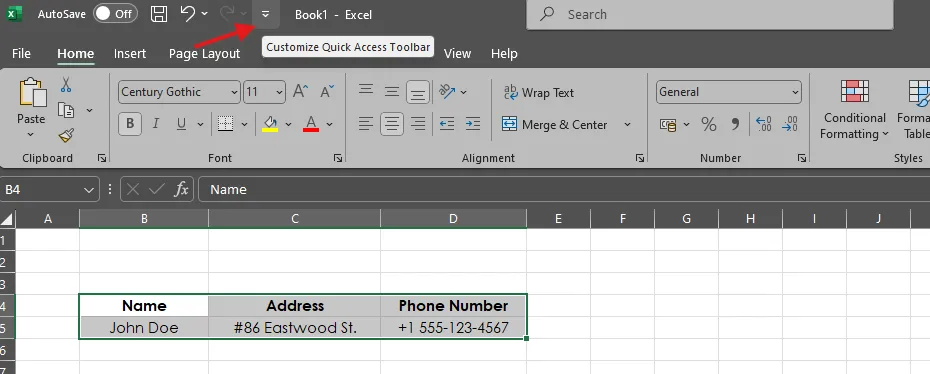Image resolution: width=930 pixels, height=374 pixels.
Task: Open the font size 11 dropdown
Action: (x=265, y=92)
